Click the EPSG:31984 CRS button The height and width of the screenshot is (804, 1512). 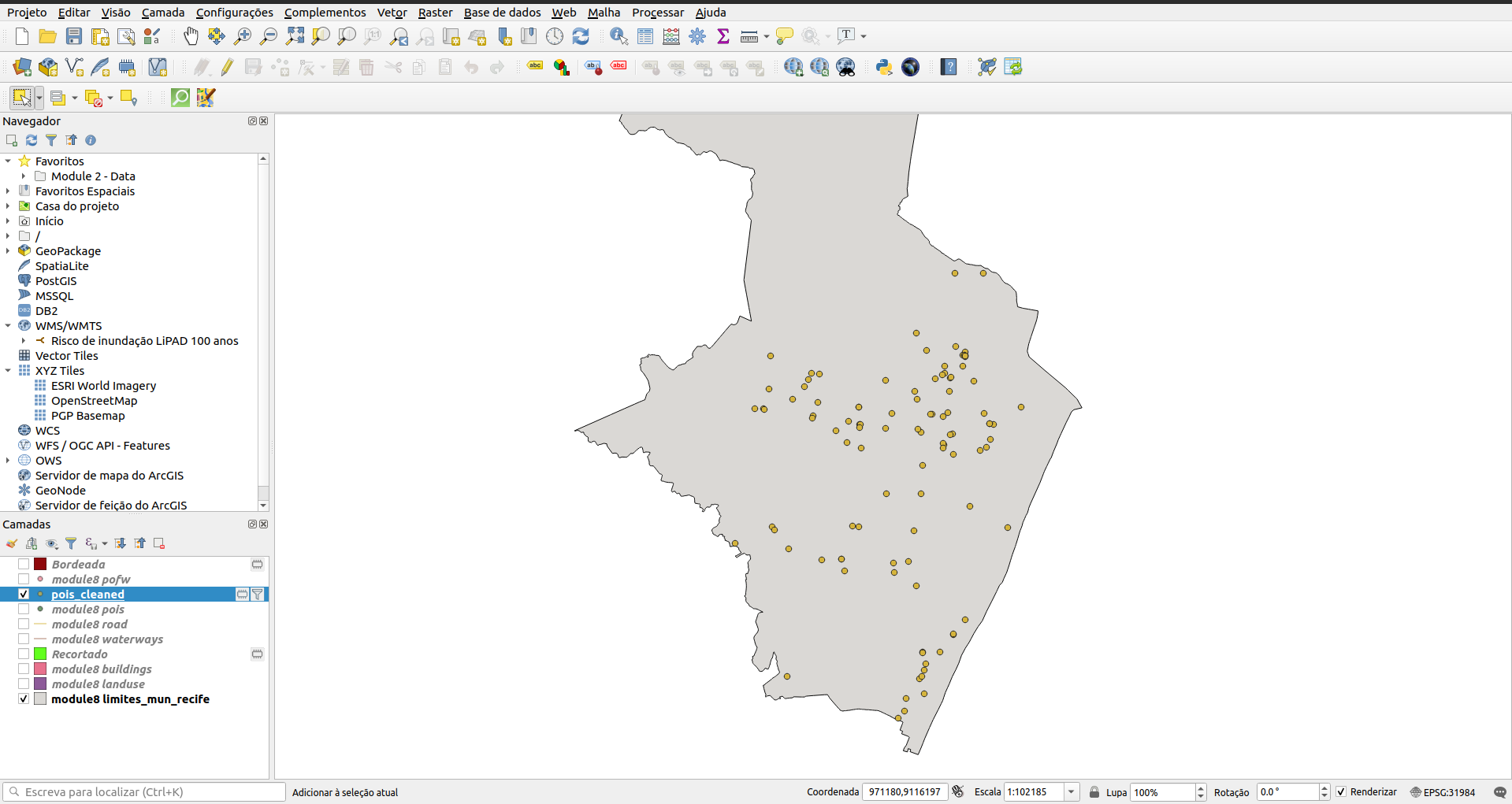[1443, 792]
